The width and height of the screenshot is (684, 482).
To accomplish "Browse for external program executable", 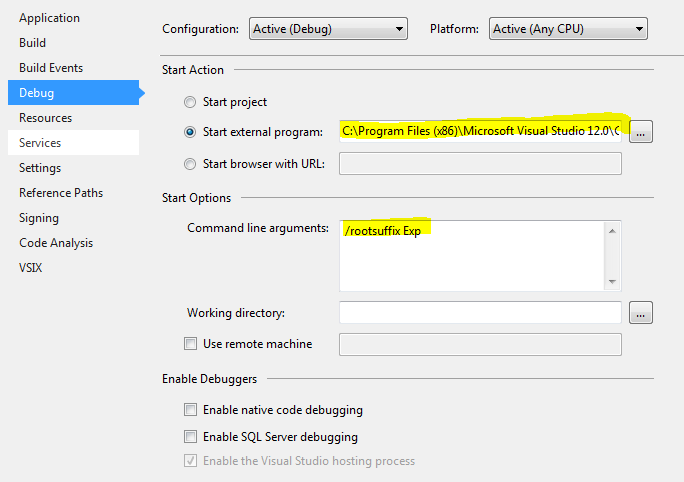I will [x=640, y=132].
